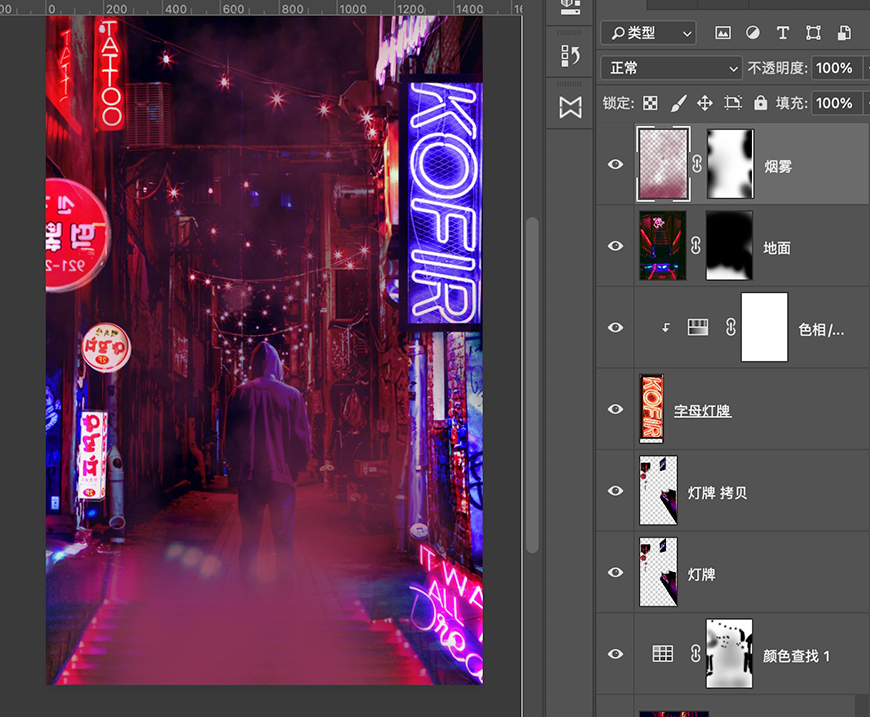Filter layers to show type layers only
The image size is (870, 717).
783,33
